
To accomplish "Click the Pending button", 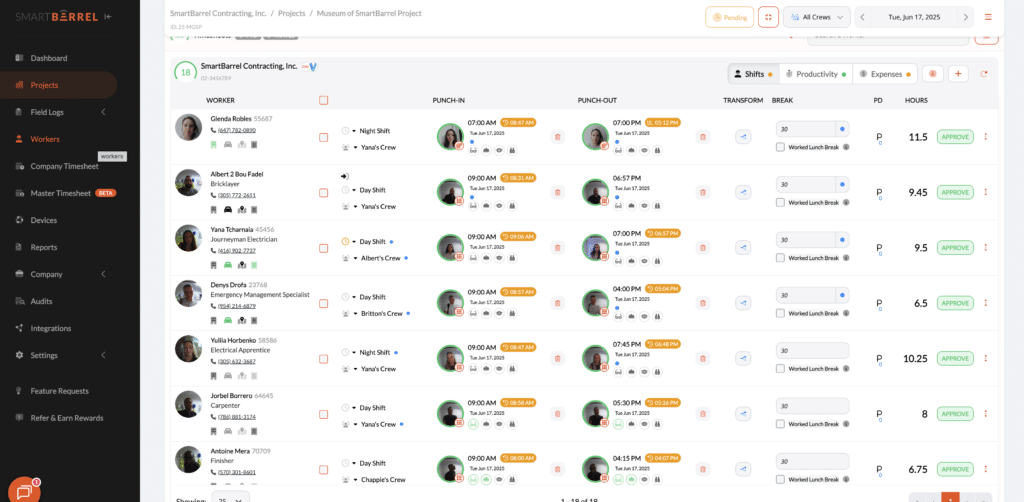I will click(729, 17).
